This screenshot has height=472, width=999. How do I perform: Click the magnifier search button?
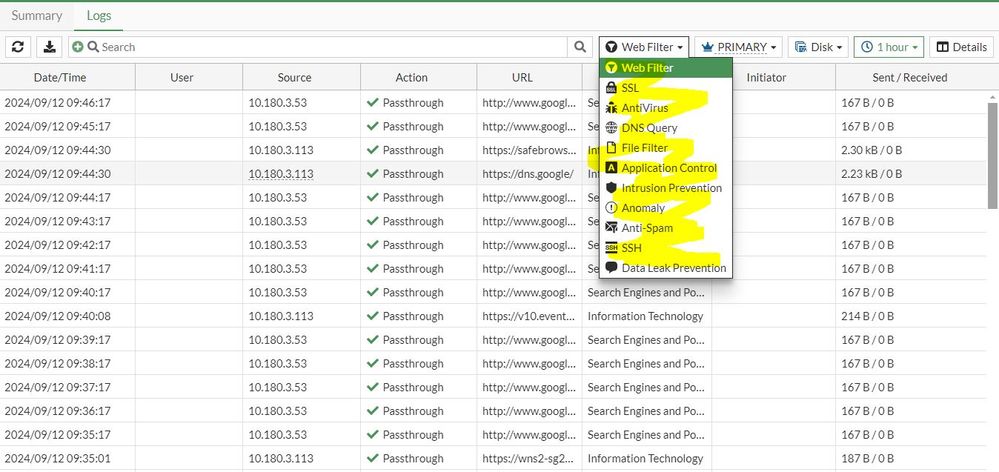[x=580, y=47]
